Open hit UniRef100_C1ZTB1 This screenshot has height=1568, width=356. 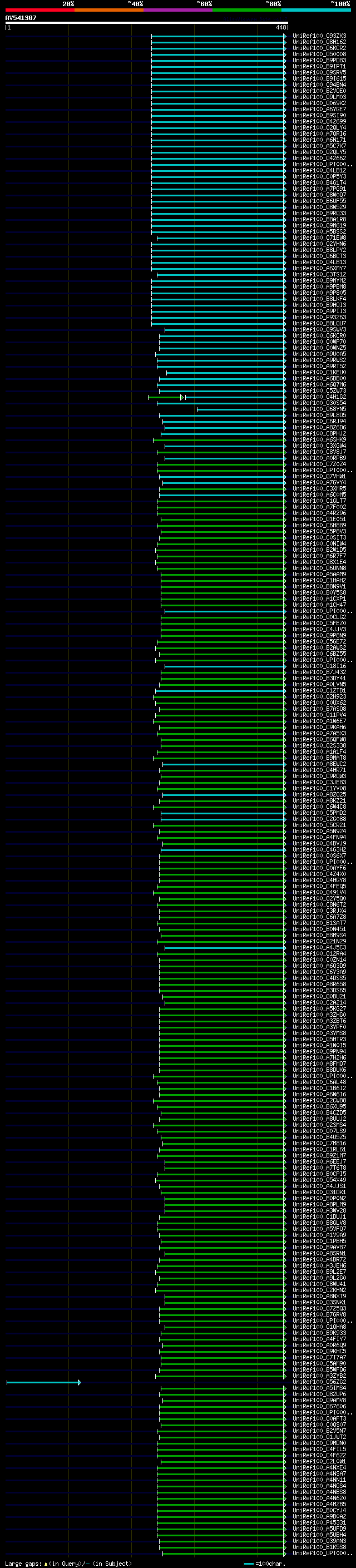click(x=319, y=690)
